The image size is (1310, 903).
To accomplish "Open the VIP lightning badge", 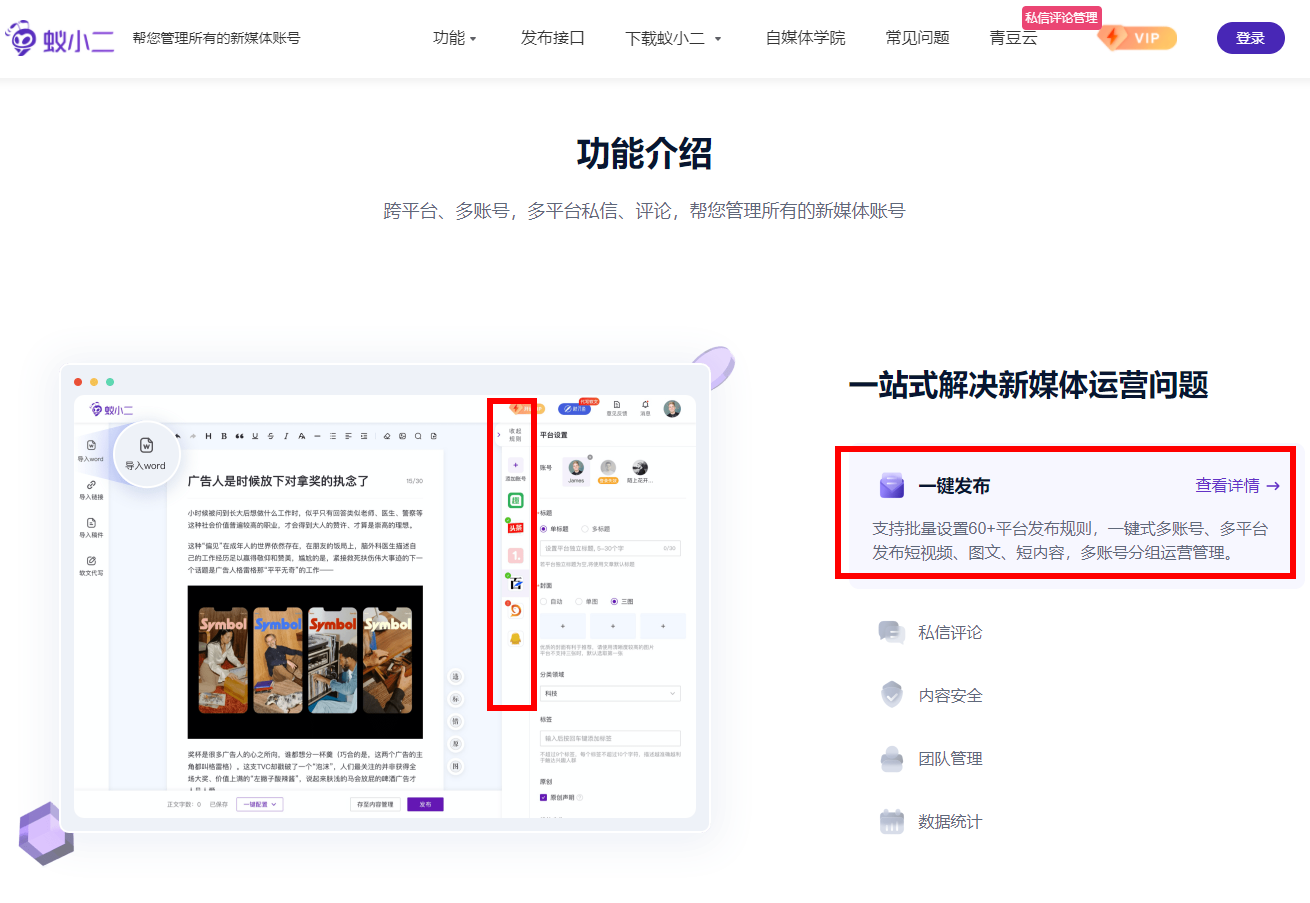I will pyautogui.click(x=1137, y=38).
